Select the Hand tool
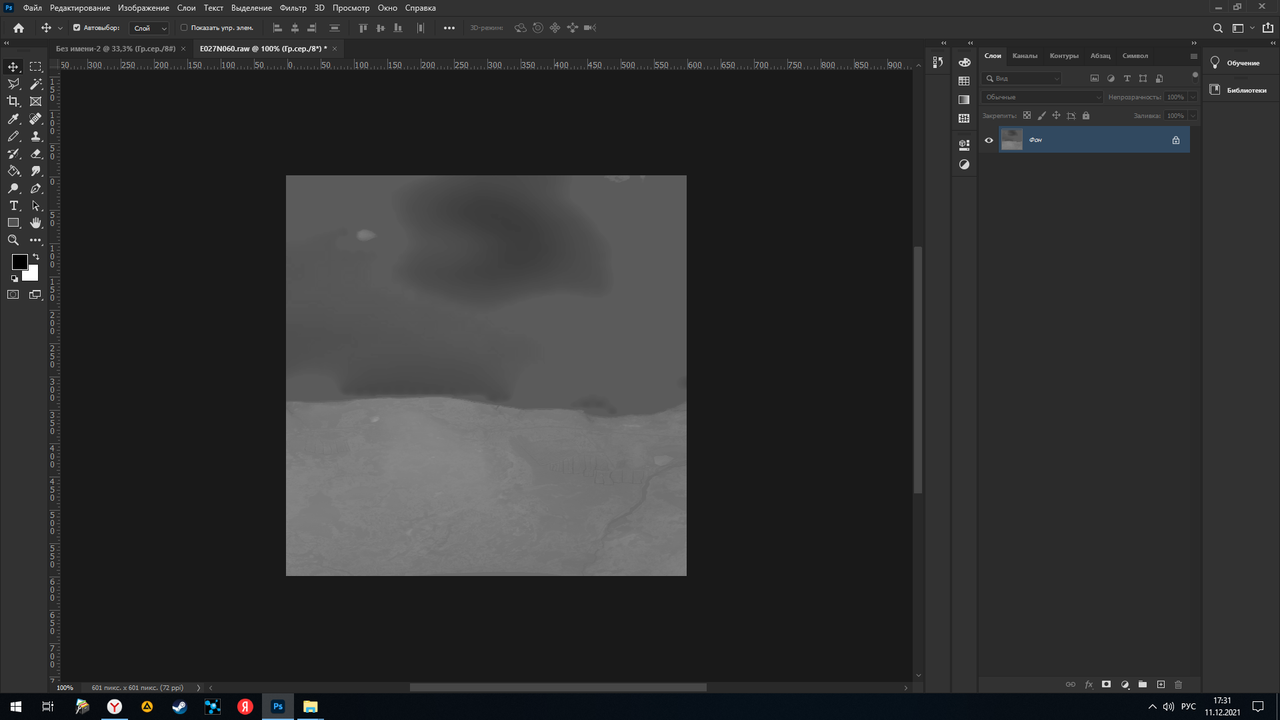1280x720 pixels. [x=36, y=223]
